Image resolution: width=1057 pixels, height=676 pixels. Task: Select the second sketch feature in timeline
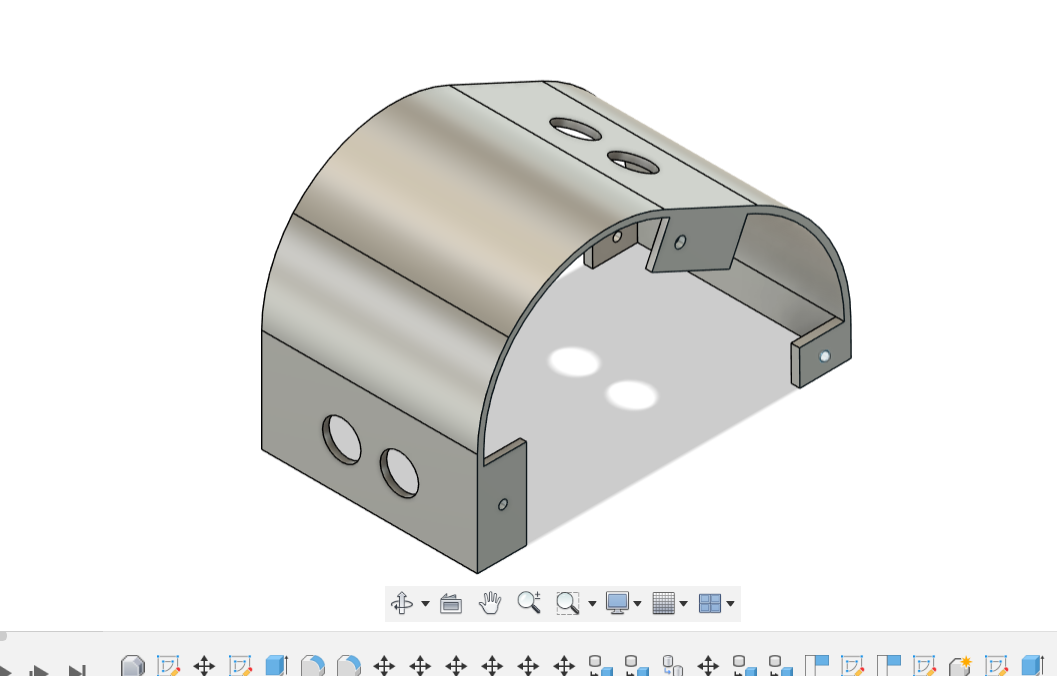240,667
